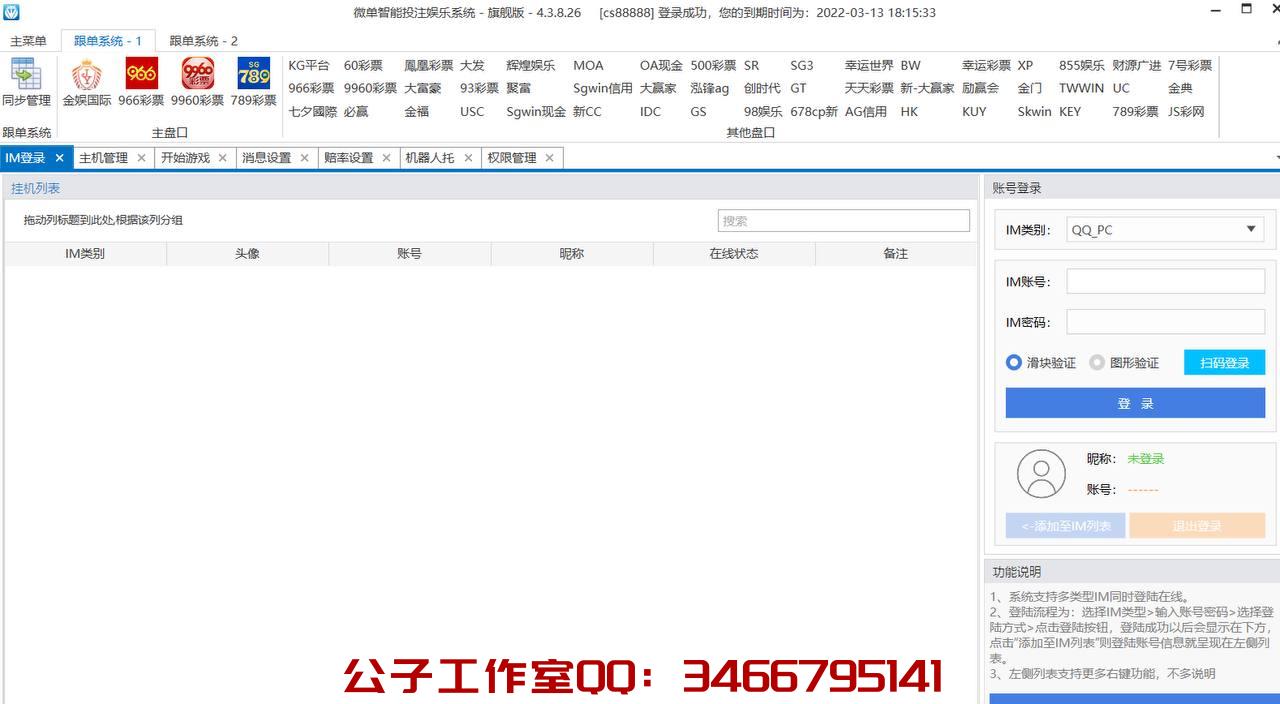Select the 大赢家 platform entry
Screen dimensions: 1280x704
pos(658,88)
